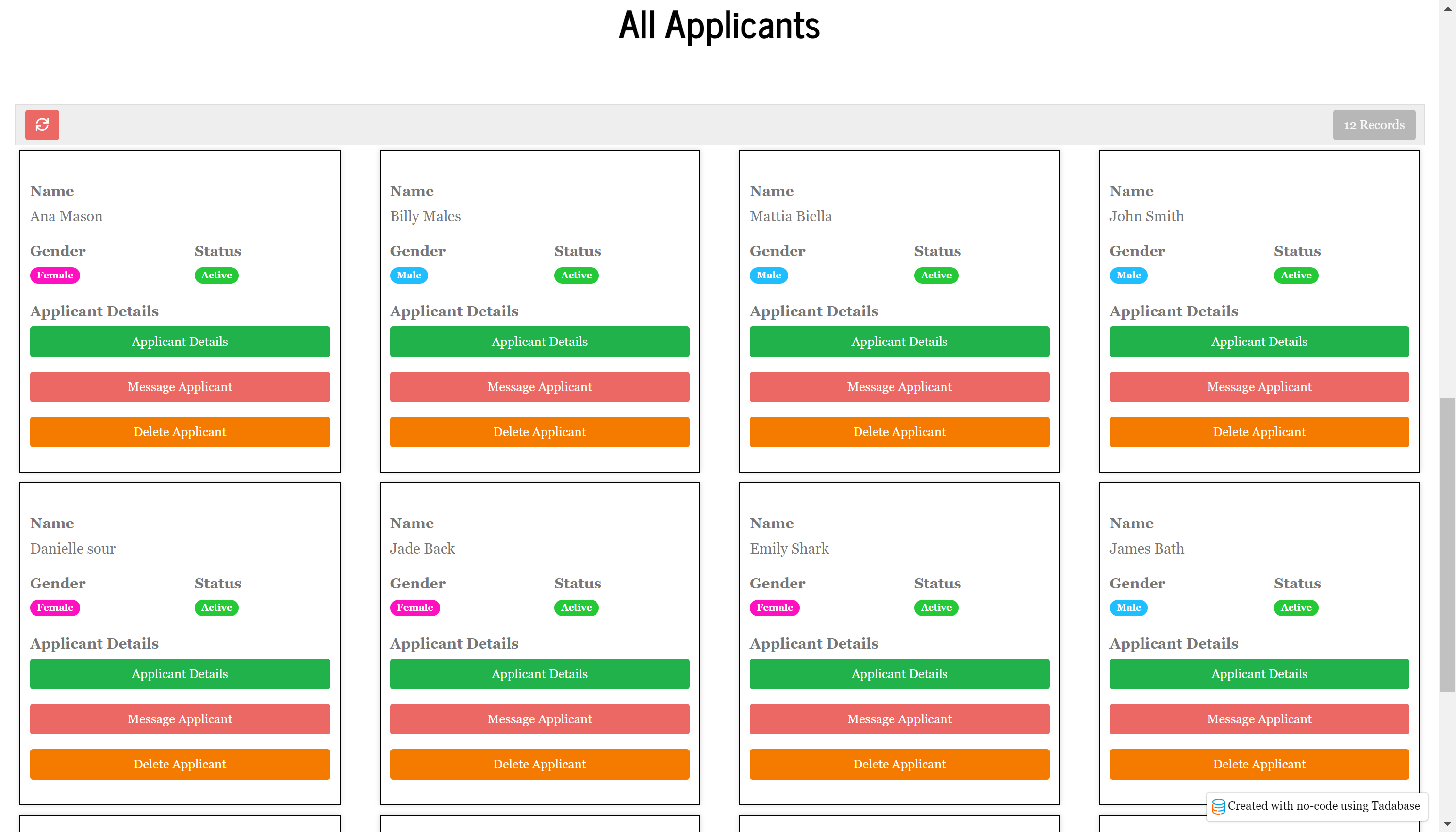Viewport: 1456px width, 832px height.
Task: Open Applicant Details for Danielle sour
Action: click(180, 674)
